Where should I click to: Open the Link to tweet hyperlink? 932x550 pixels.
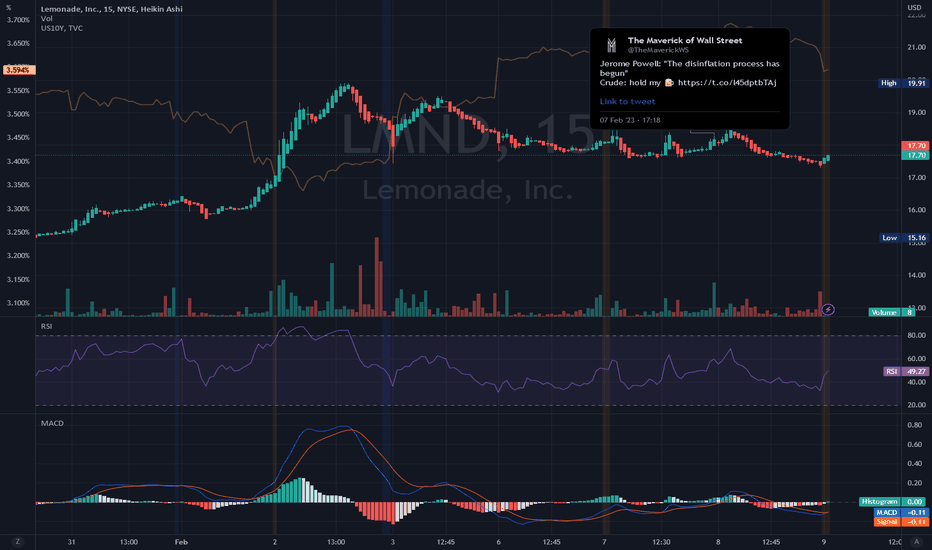point(627,102)
